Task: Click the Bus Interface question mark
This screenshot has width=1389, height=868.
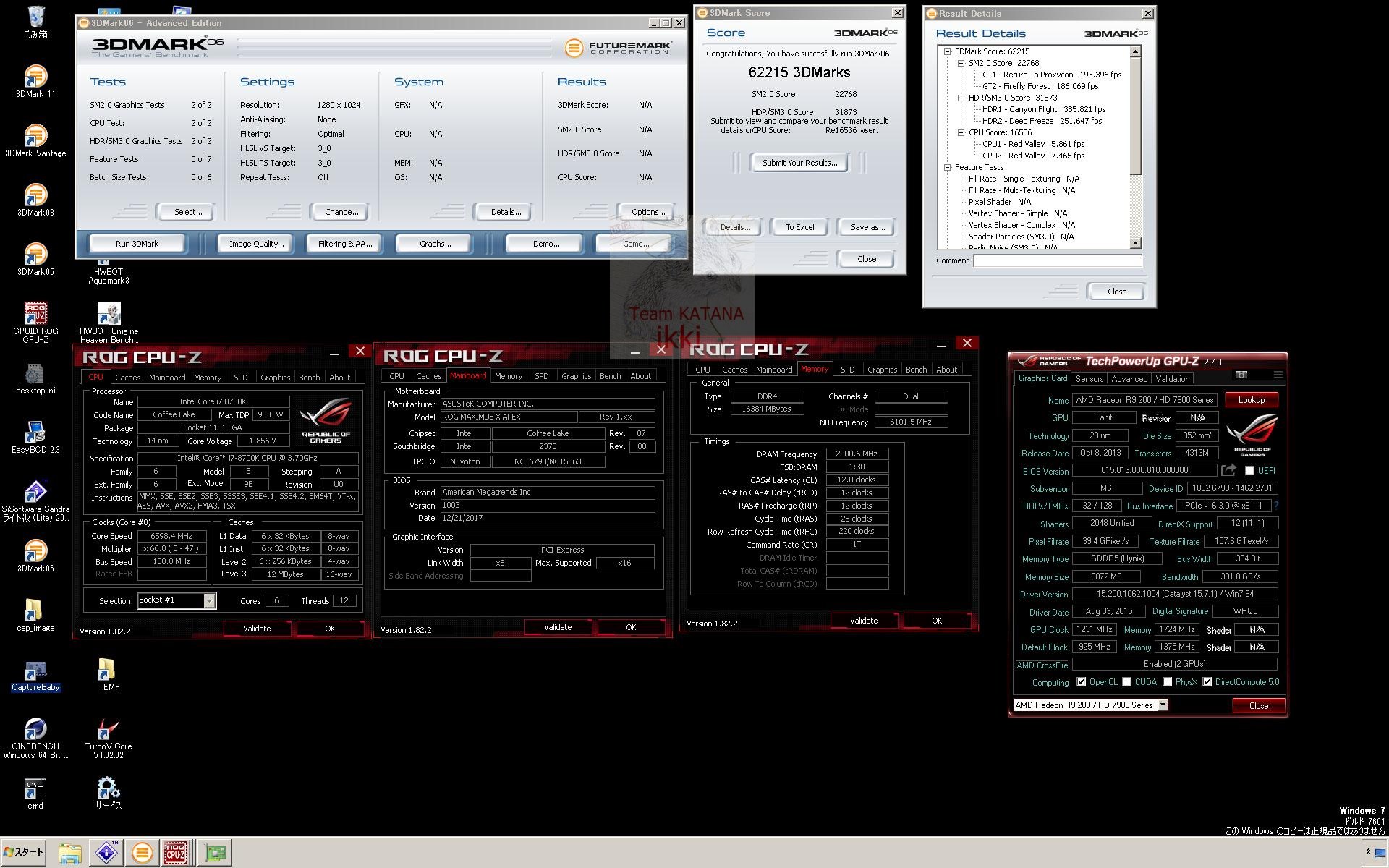Action: [1276, 506]
